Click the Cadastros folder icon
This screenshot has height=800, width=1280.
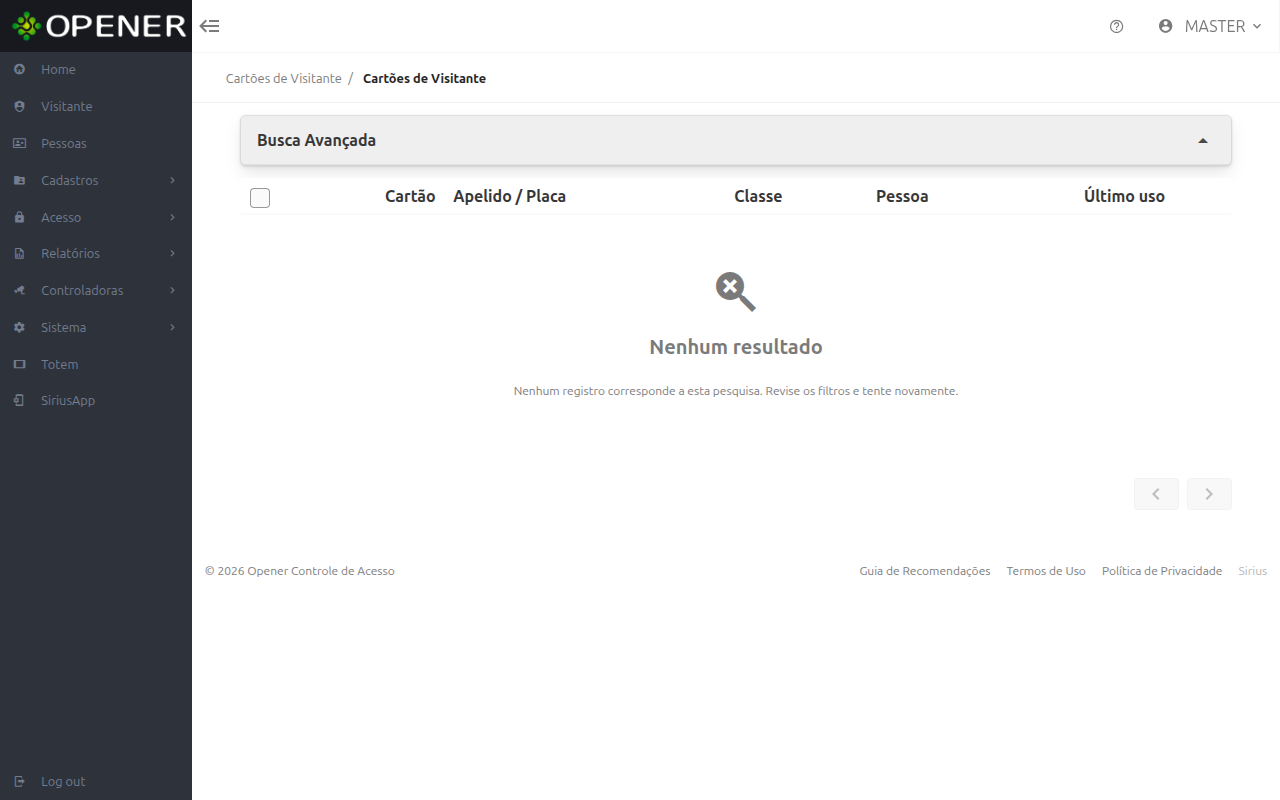pos(19,180)
